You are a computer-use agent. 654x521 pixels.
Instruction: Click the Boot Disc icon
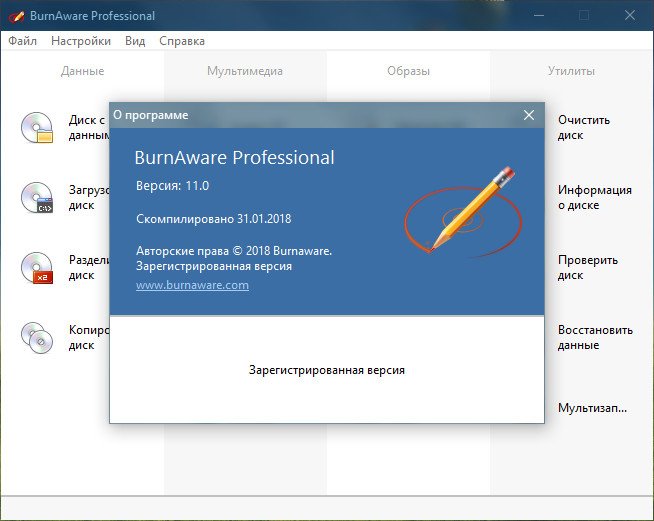pos(37,198)
